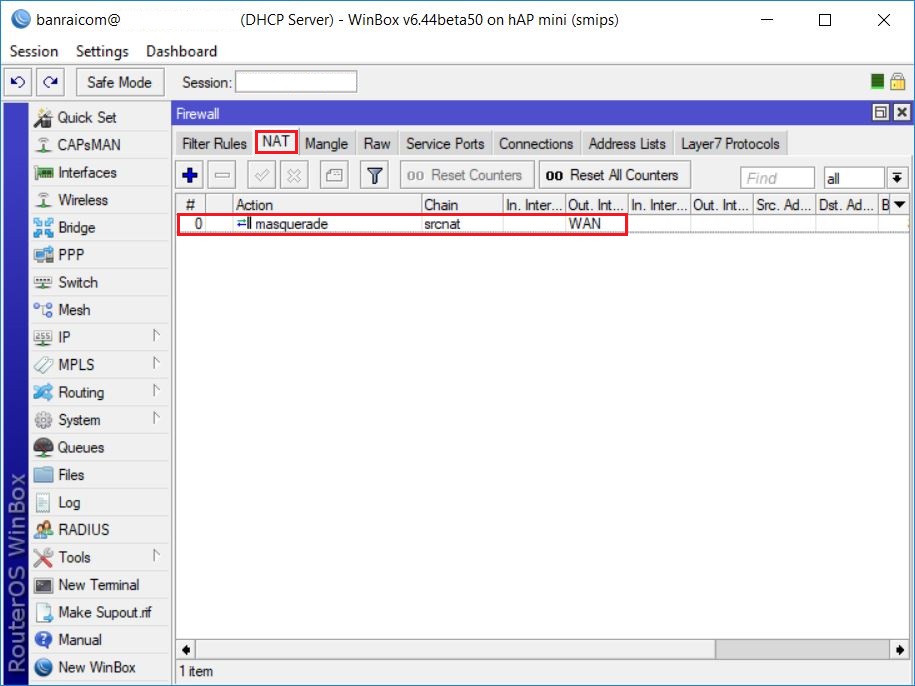This screenshot has height=686, width=915.
Task: Remove selected rule with minus icon
Action: [x=222, y=175]
